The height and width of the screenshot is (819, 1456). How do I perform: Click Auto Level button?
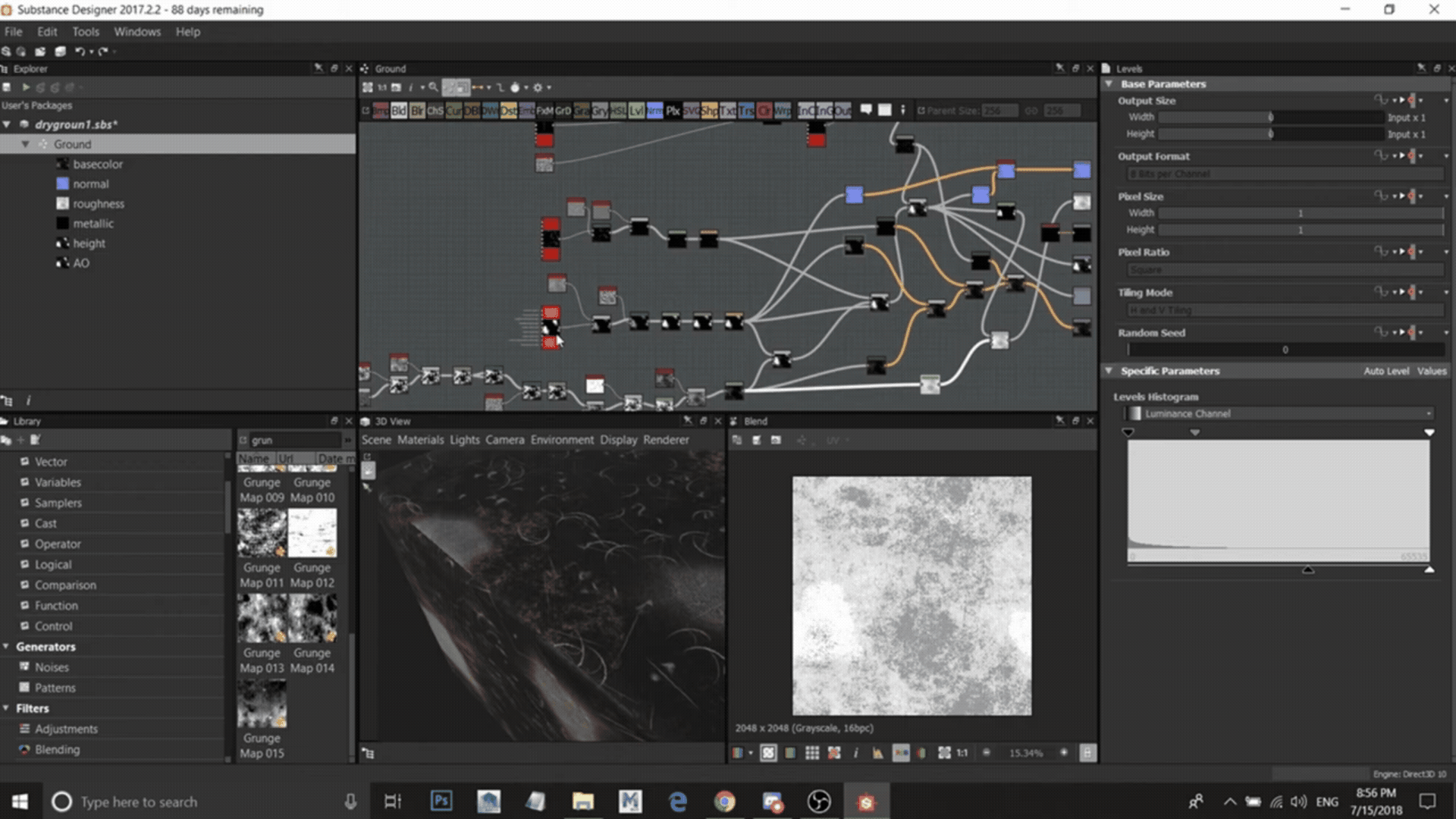click(1386, 371)
